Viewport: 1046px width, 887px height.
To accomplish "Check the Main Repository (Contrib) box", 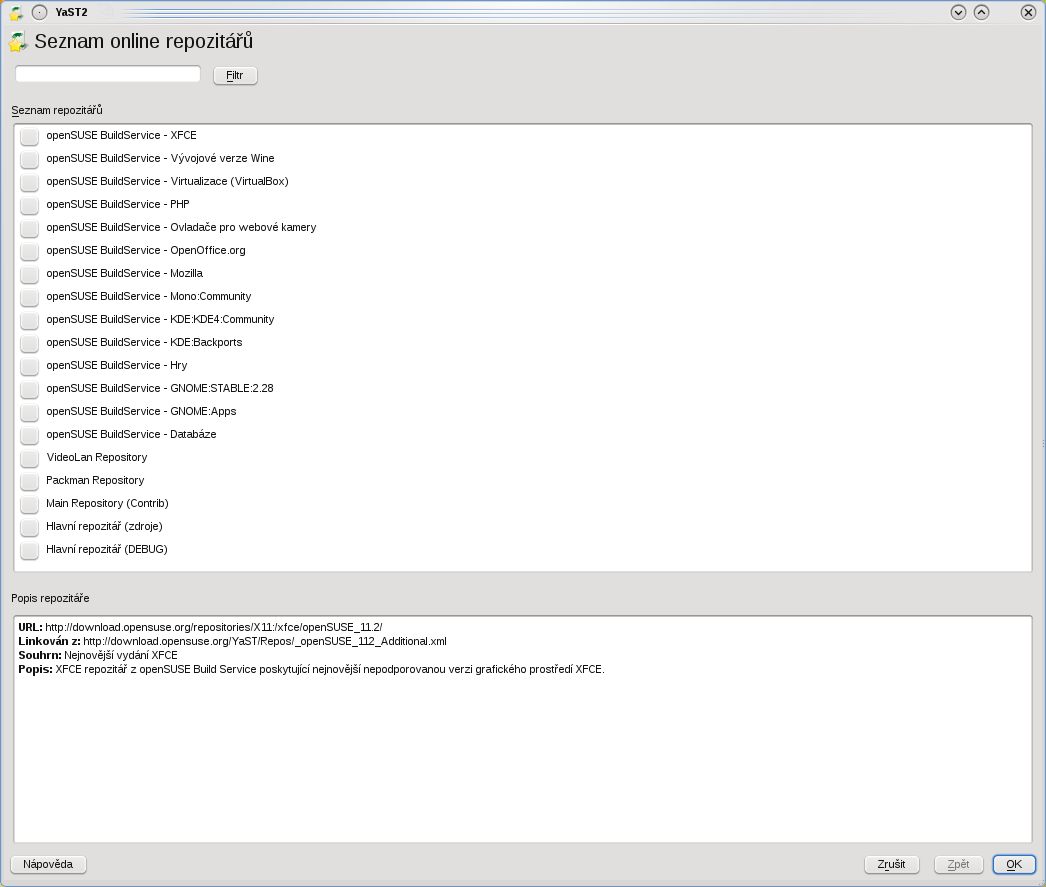I will (29, 504).
